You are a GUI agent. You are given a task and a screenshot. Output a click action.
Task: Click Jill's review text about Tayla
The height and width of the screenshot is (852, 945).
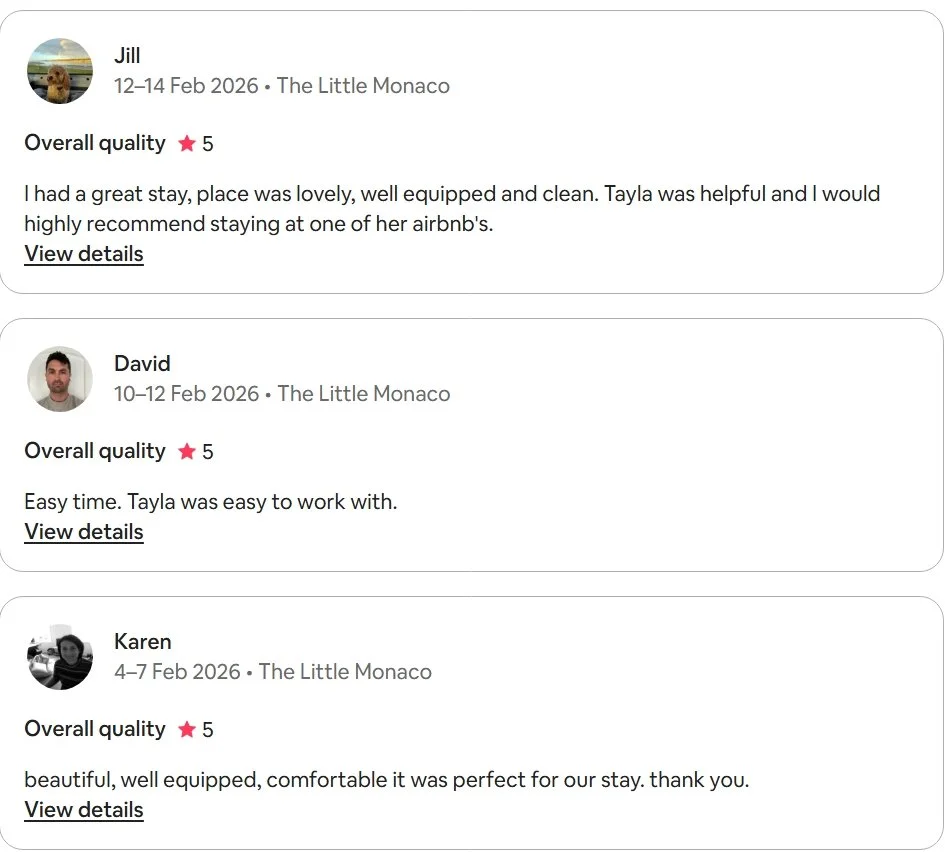452,208
